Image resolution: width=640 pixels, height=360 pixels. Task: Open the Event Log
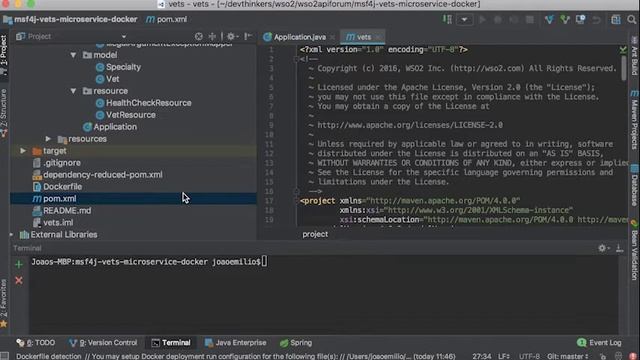[x=599, y=343]
